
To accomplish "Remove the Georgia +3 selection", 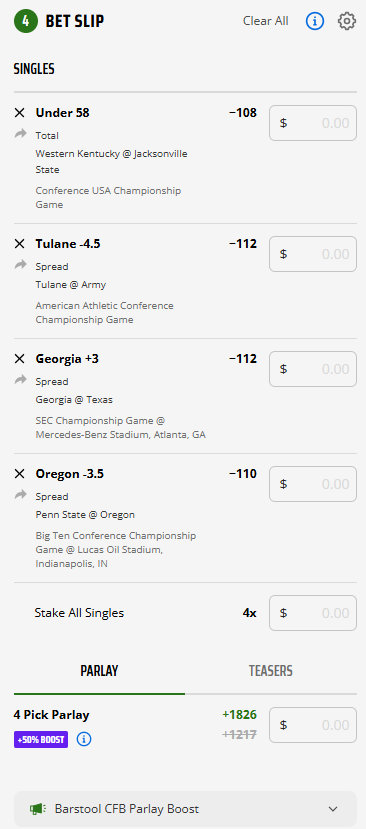I will [x=20, y=359].
